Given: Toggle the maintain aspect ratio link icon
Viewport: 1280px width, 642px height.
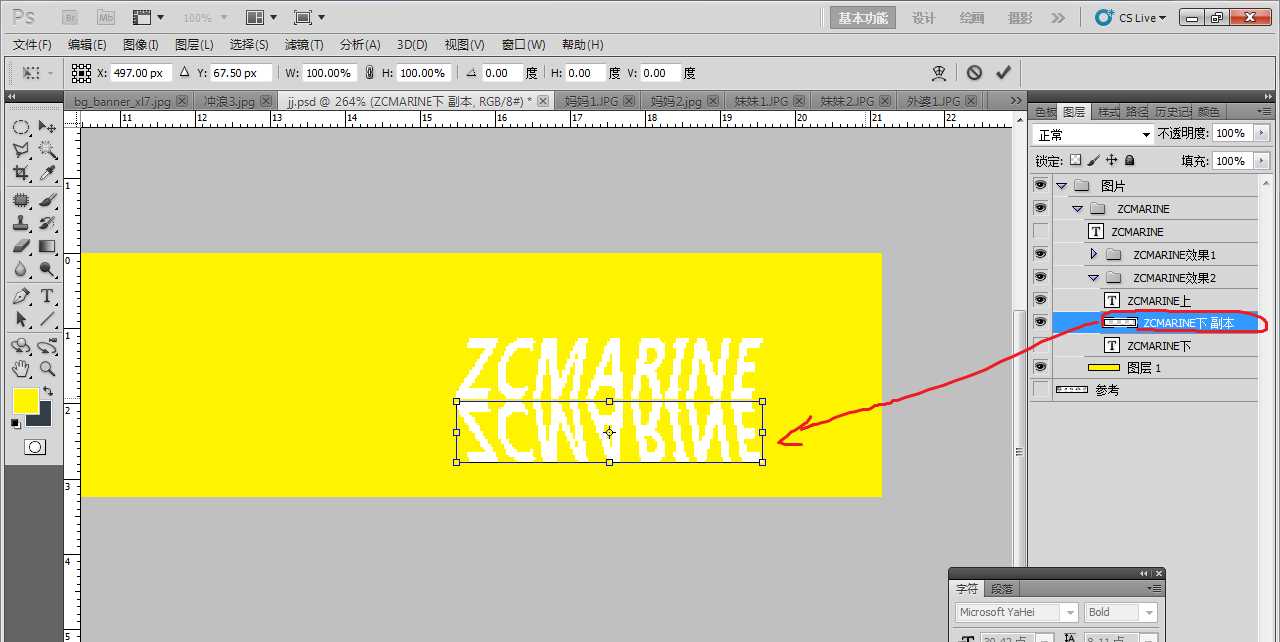Looking at the screenshot, I should (370, 73).
